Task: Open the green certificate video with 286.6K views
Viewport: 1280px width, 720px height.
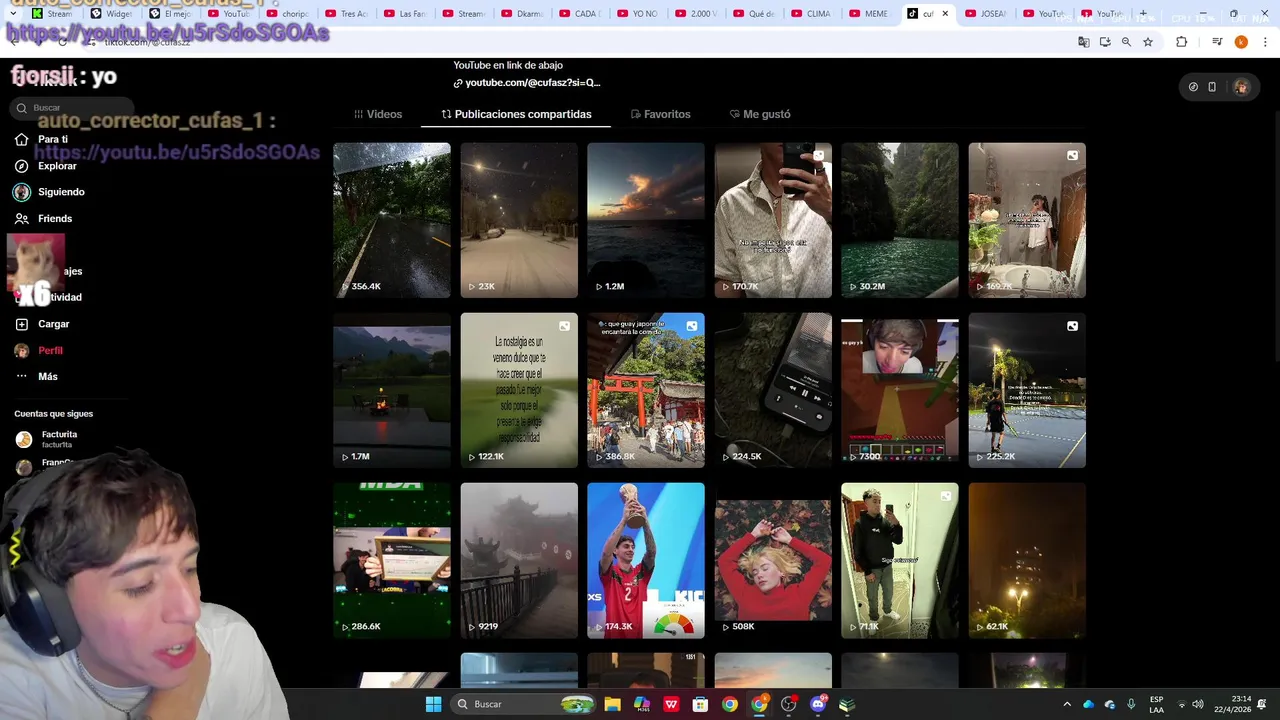Action: [392, 560]
